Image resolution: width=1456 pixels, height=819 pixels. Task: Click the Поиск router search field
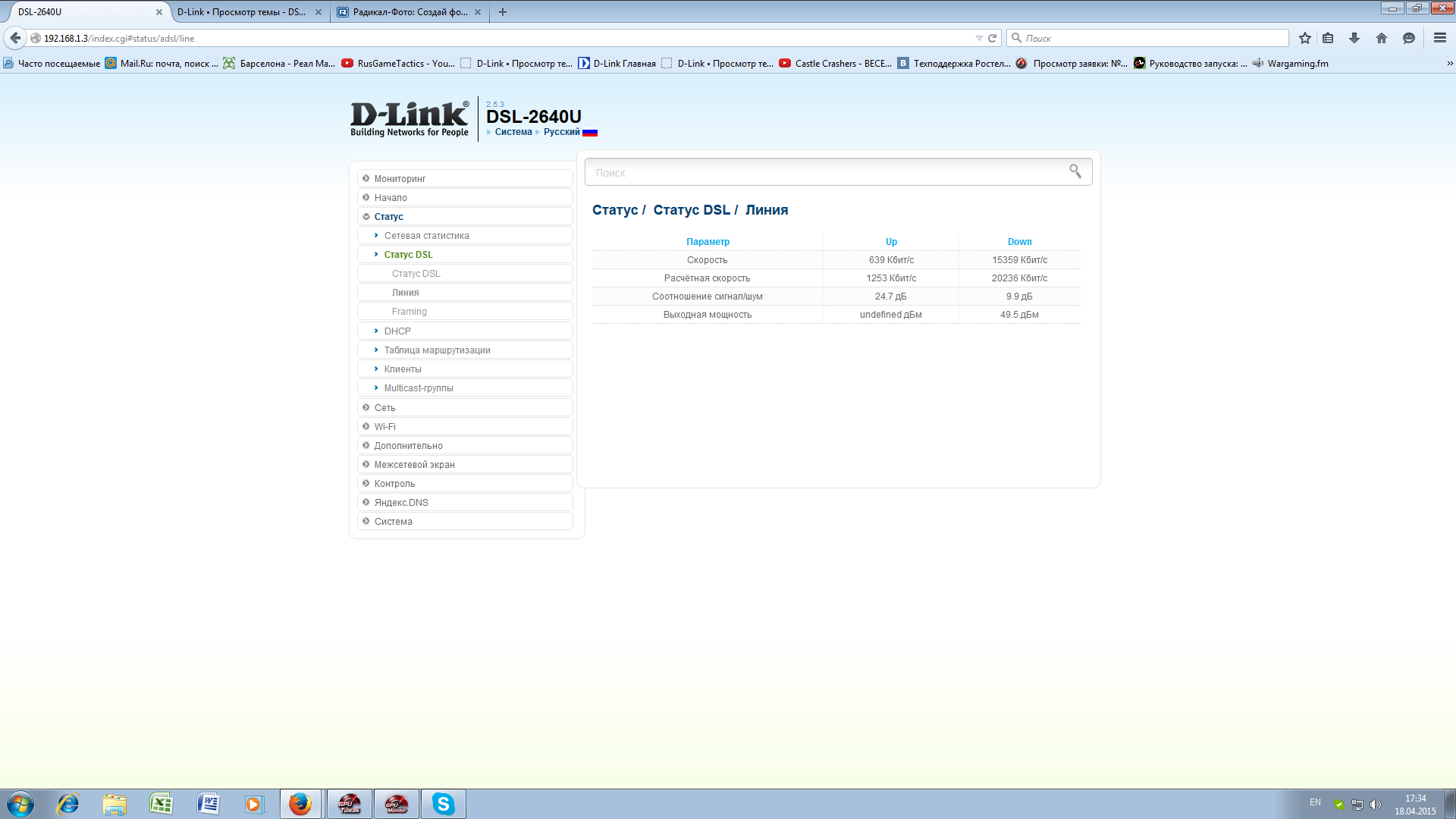click(827, 173)
